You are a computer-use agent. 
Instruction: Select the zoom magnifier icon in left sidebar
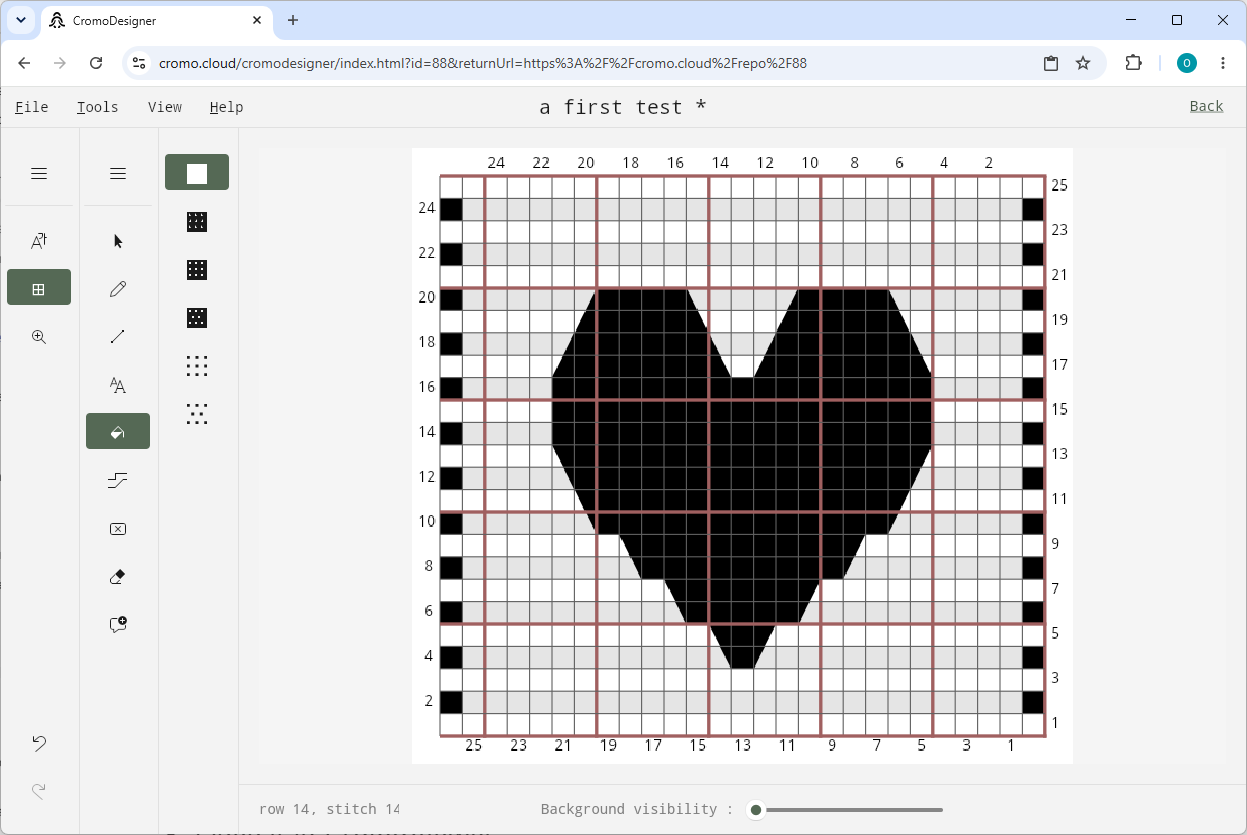click(x=39, y=337)
